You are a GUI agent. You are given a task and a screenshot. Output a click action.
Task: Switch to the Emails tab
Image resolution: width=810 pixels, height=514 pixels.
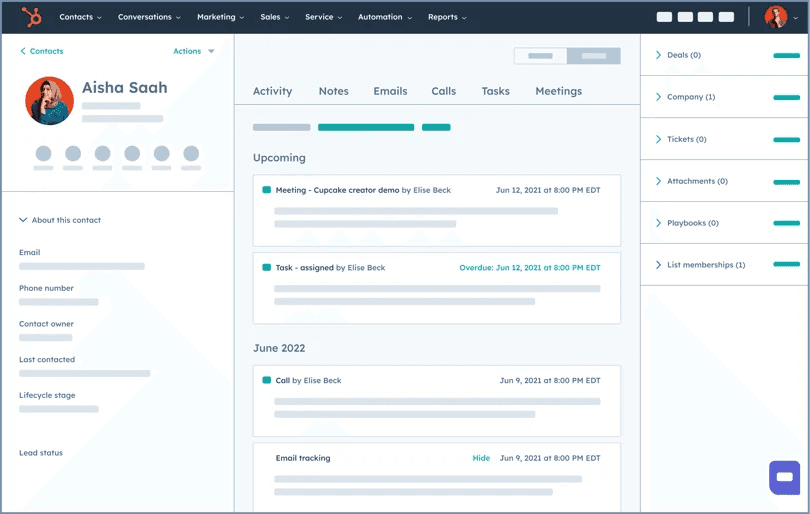(390, 91)
